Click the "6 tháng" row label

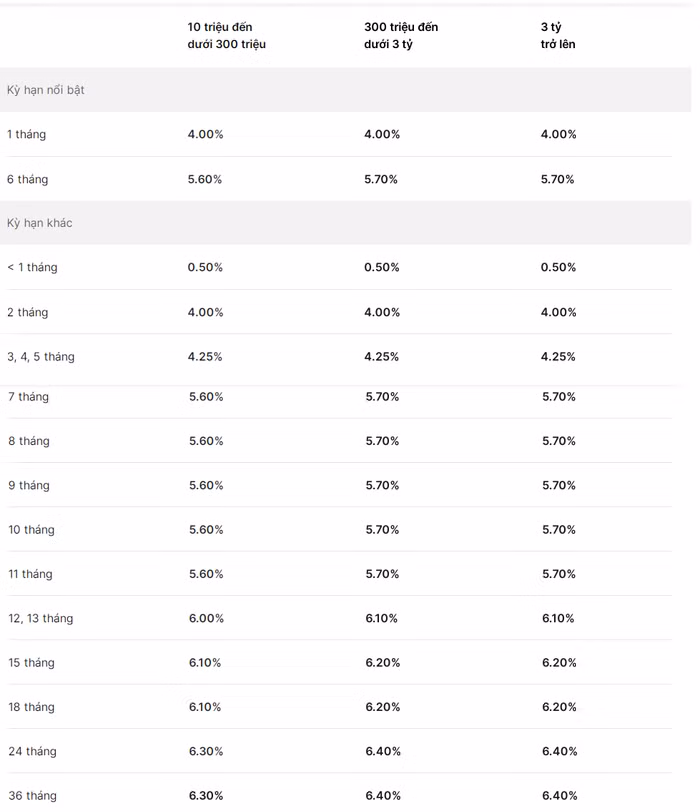pos(28,179)
